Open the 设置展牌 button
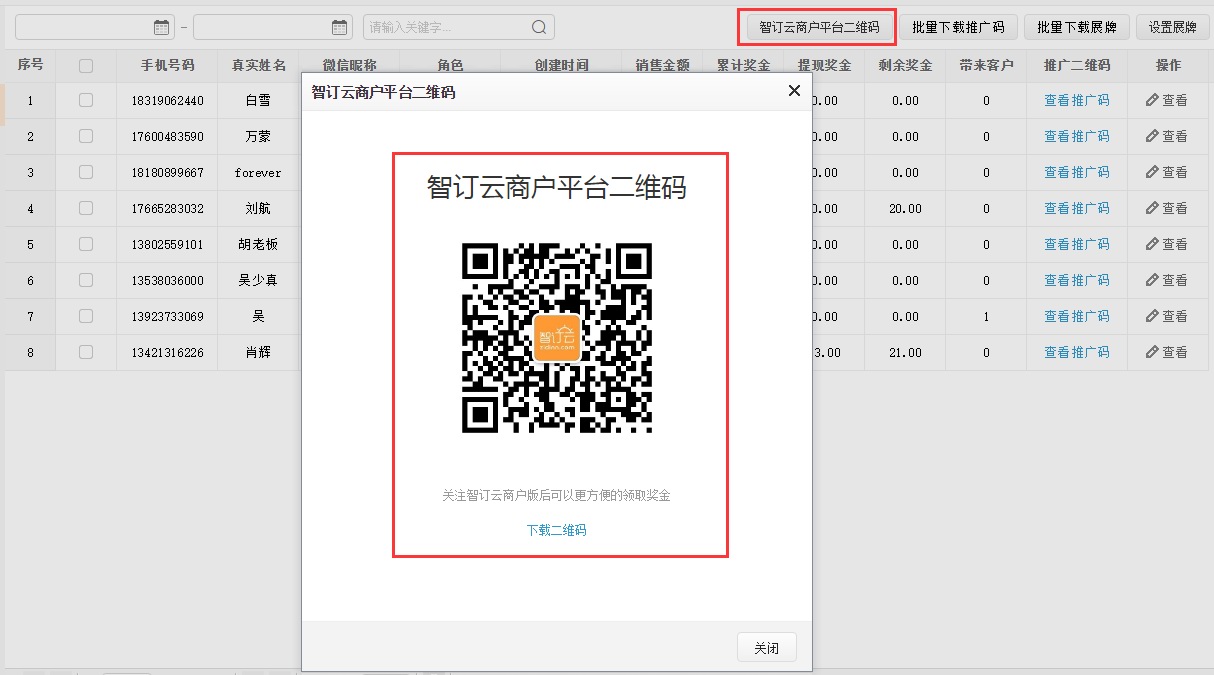1214x675 pixels. [1172, 27]
